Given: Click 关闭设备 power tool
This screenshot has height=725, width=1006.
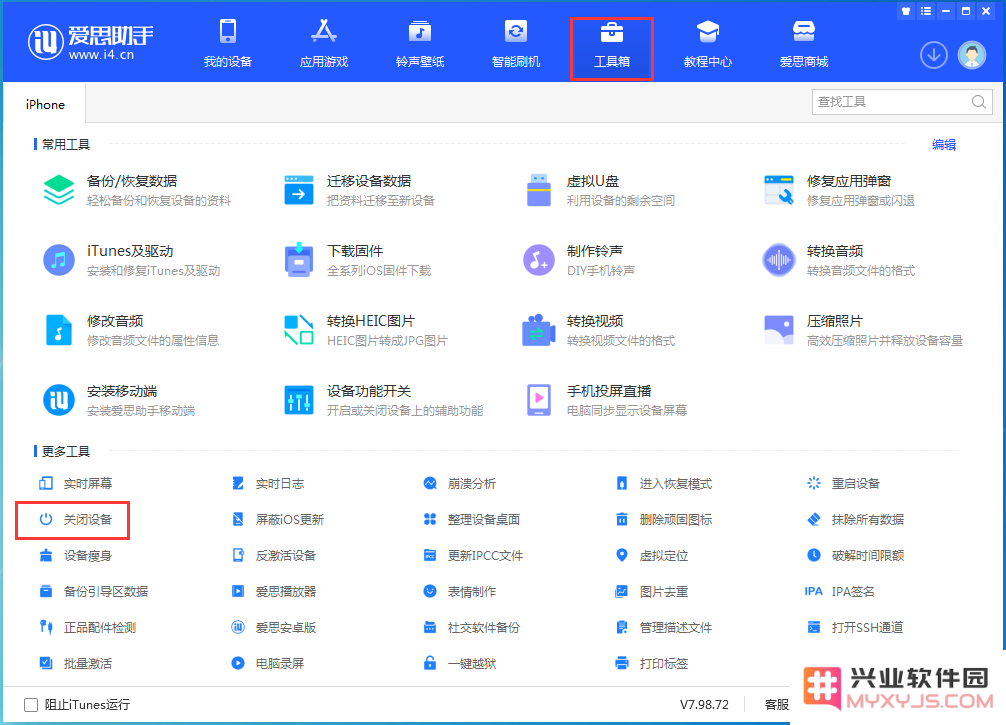Looking at the screenshot, I should (75, 519).
